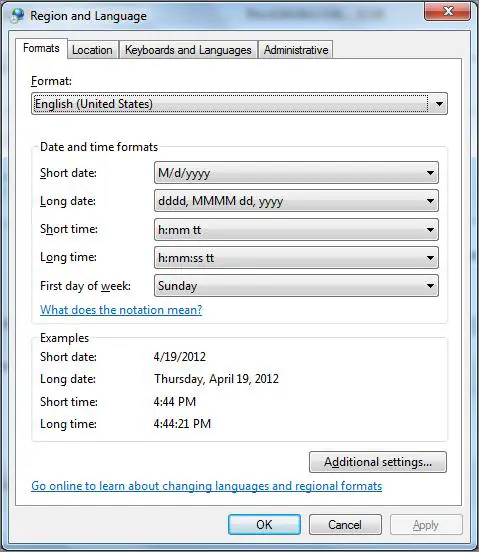The width and height of the screenshot is (479, 552).
Task: Select the Administrative tab
Action: (x=296, y=50)
